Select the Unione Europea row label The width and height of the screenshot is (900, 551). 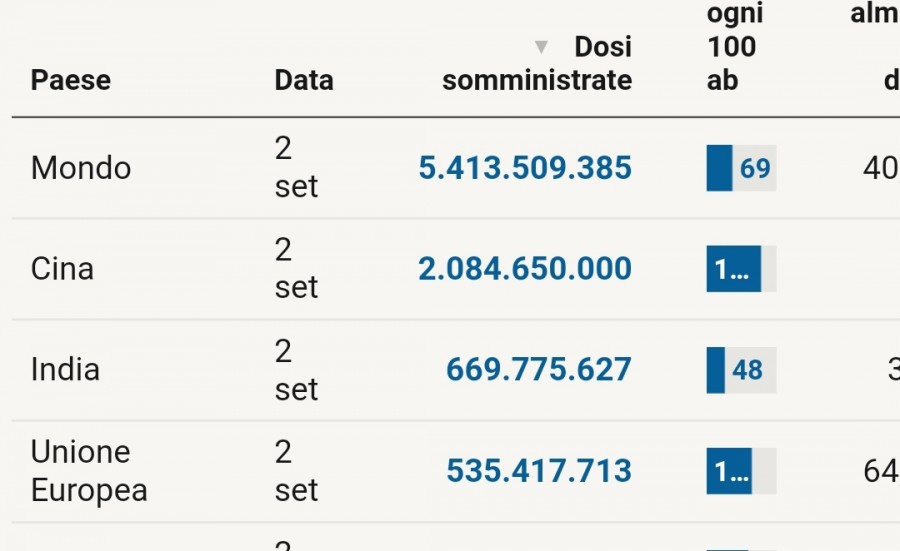[x=89, y=471]
